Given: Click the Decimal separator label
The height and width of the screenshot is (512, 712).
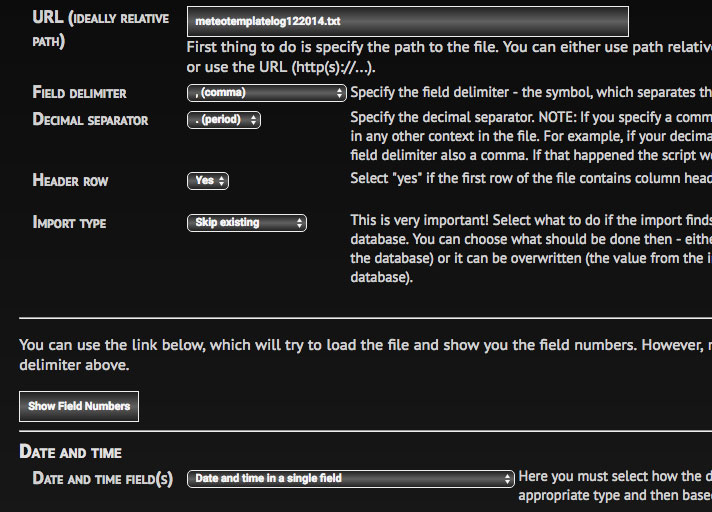Looking at the screenshot, I should pos(90,120).
